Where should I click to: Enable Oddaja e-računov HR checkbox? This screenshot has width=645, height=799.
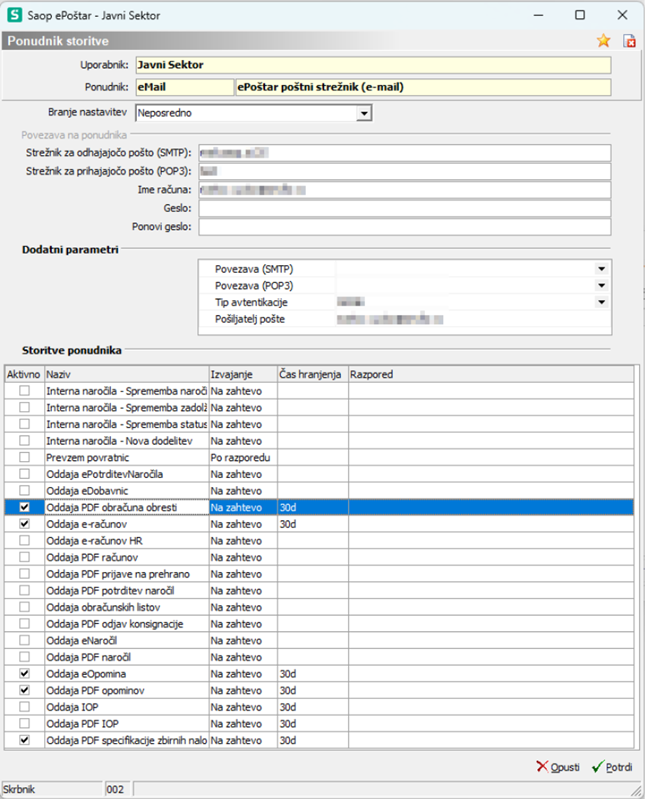point(24,540)
